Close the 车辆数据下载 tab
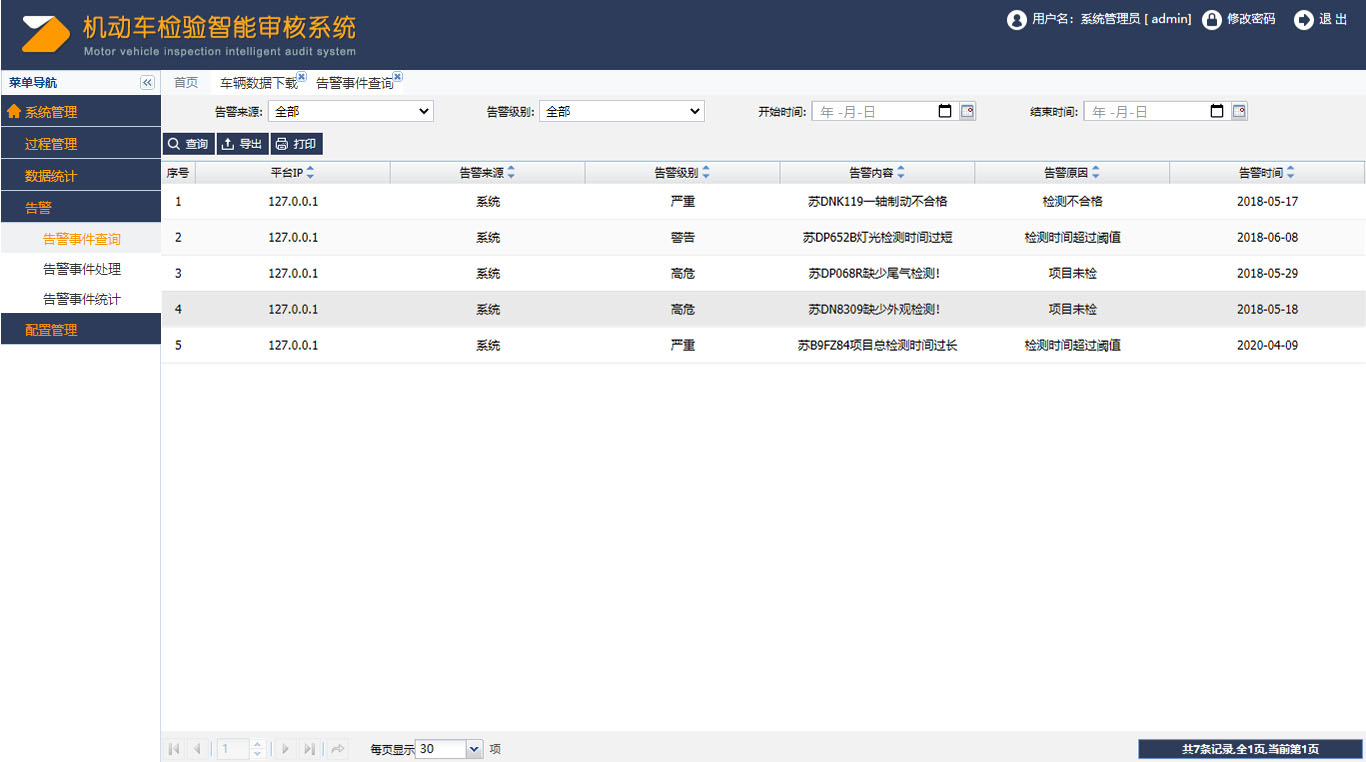The height and width of the screenshot is (762, 1366). pyautogui.click(x=301, y=76)
